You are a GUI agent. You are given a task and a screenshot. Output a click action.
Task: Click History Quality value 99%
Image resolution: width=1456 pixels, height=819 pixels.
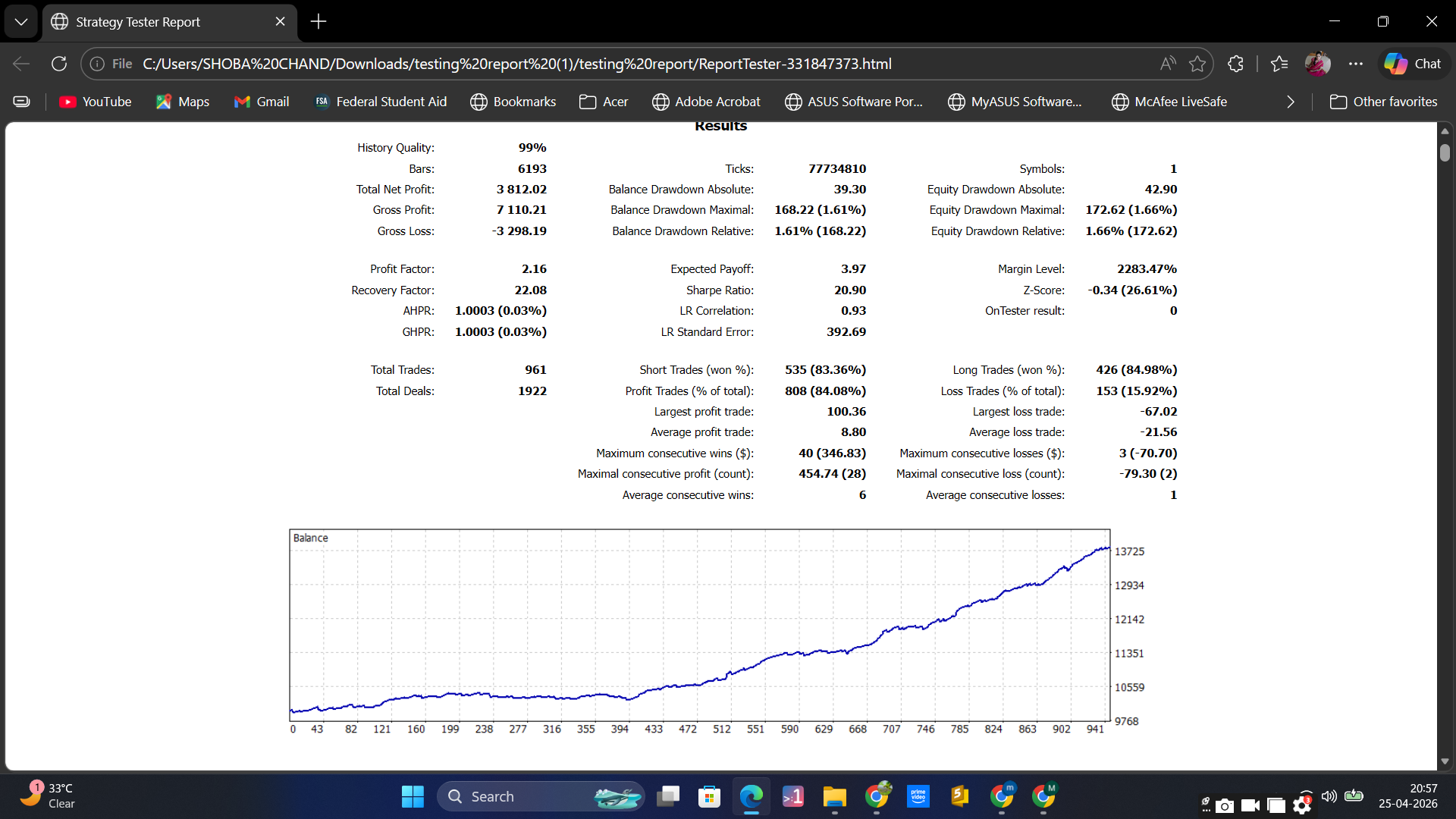pyautogui.click(x=532, y=148)
